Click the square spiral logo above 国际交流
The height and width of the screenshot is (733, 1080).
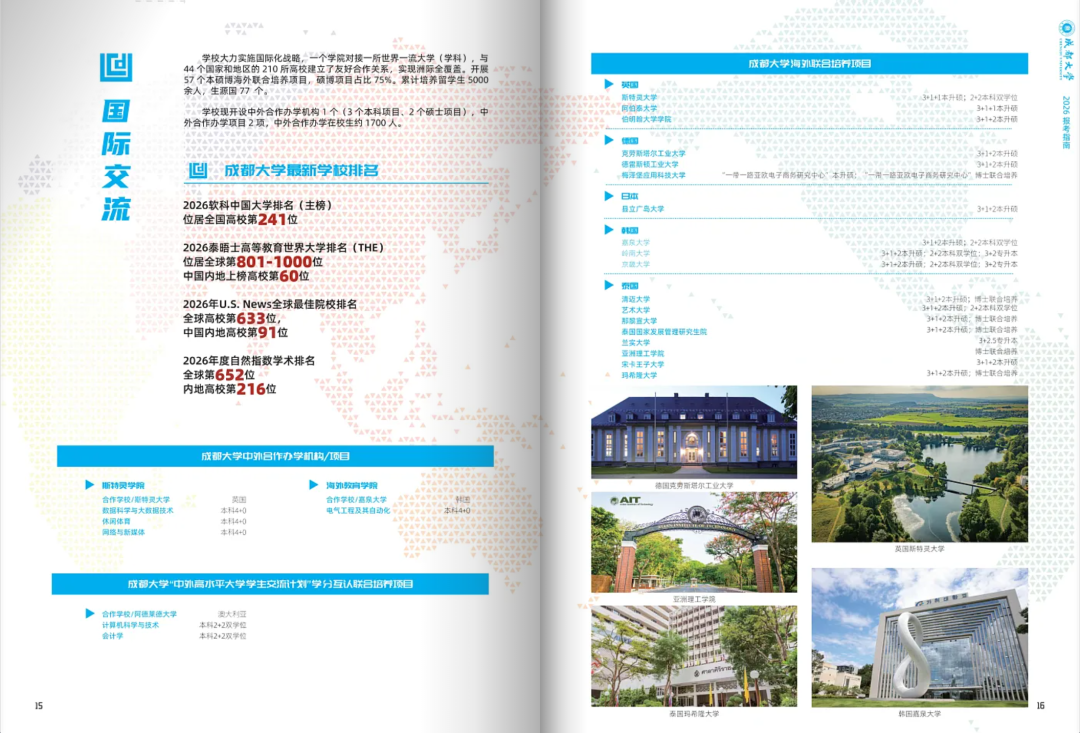(x=116, y=67)
